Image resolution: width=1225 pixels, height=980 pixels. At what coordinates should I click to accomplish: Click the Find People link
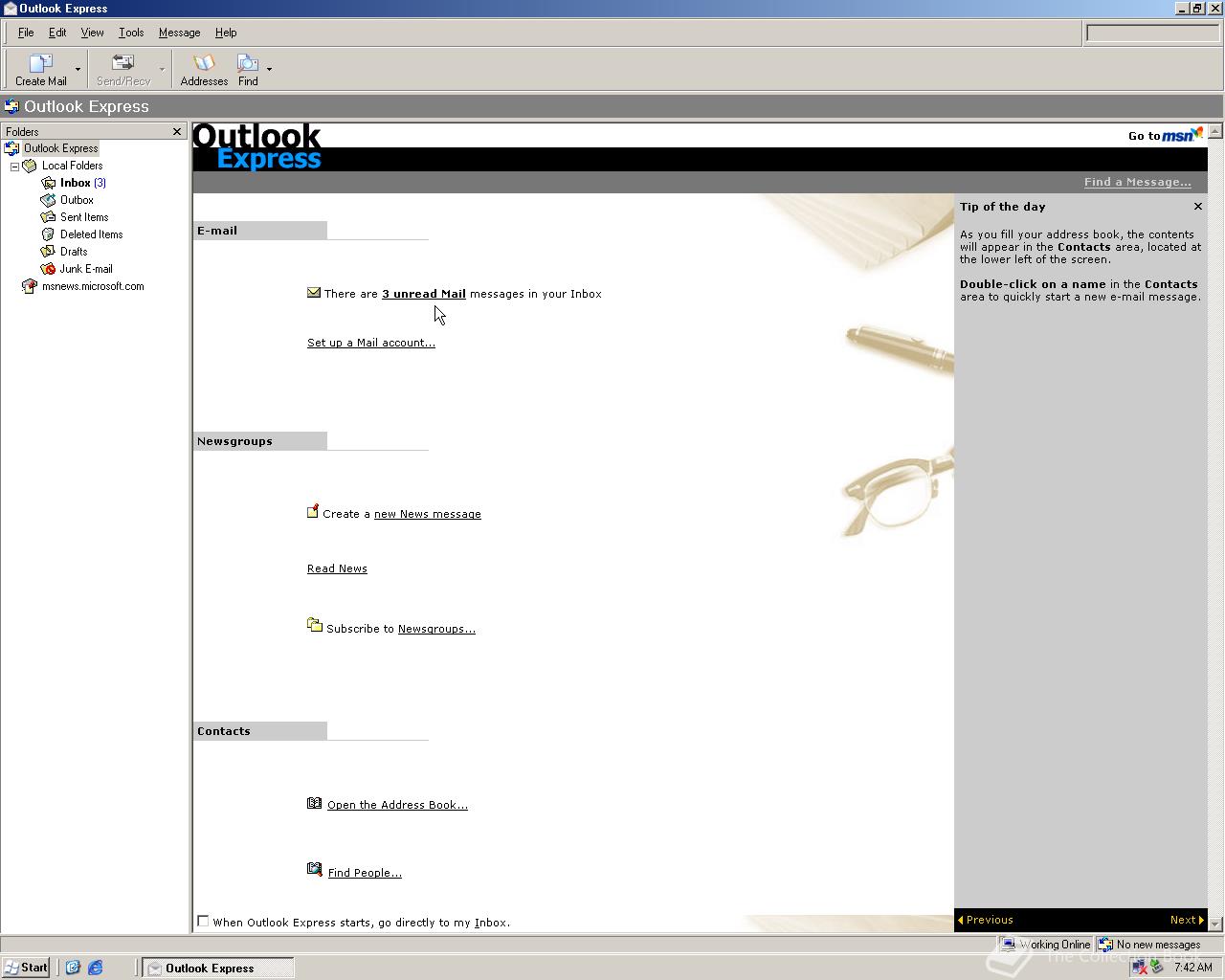coord(365,873)
